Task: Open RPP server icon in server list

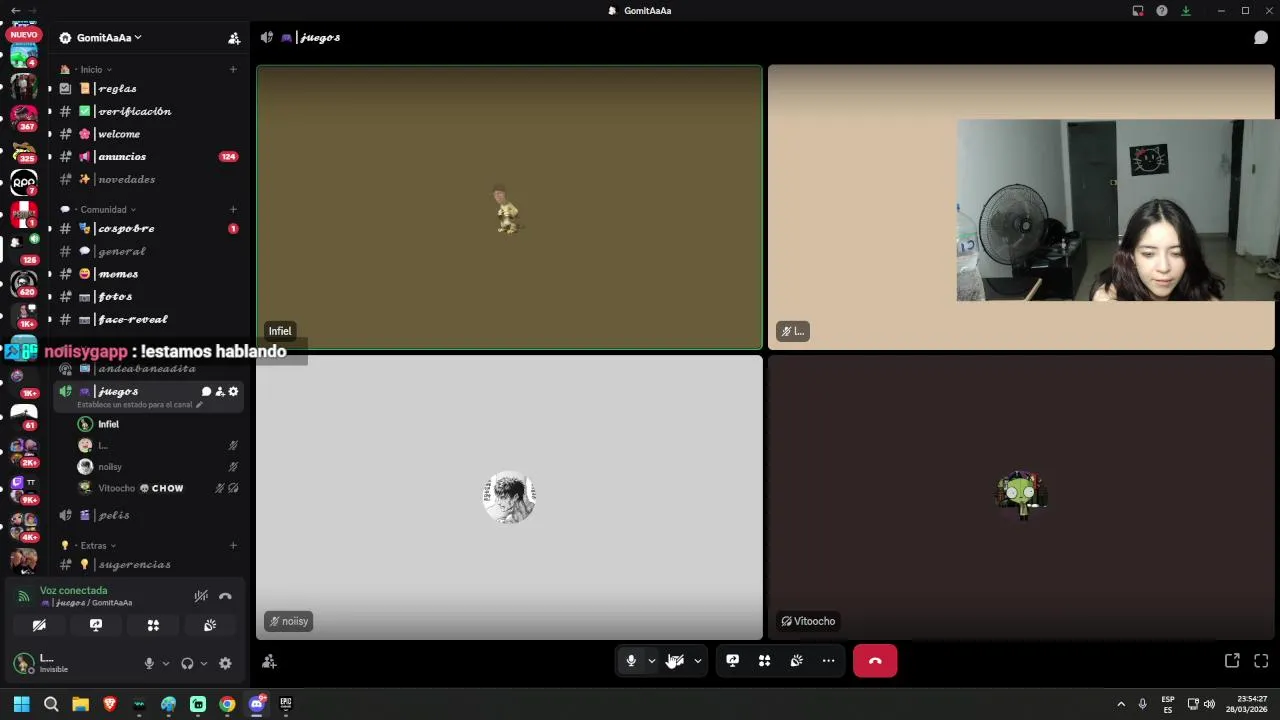Action: pyautogui.click(x=24, y=182)
